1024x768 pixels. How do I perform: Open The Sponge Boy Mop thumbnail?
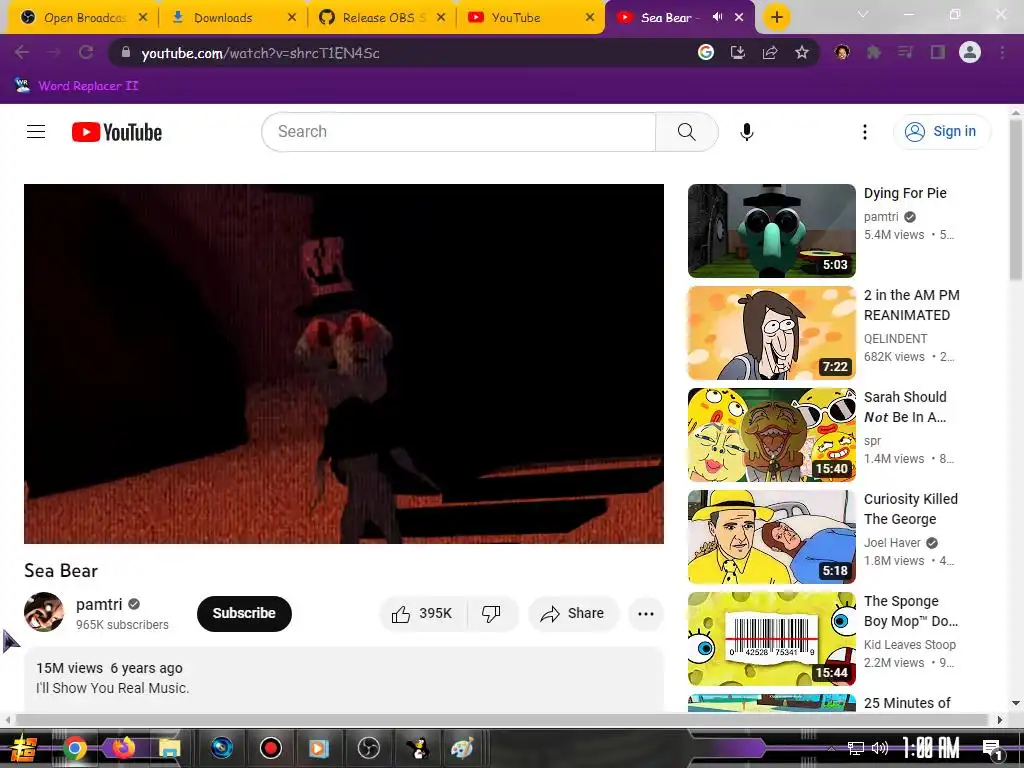(x=771, y=639)
